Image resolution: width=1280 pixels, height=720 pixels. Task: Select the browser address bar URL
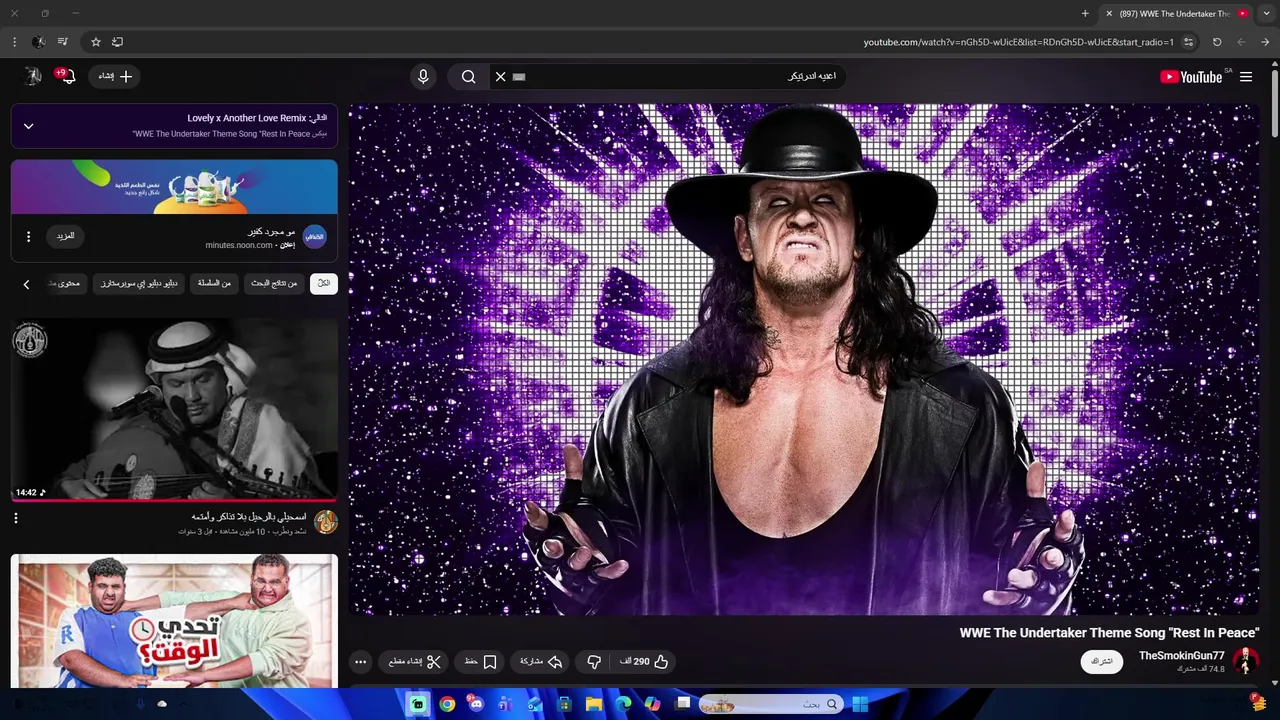(1018, 42)
